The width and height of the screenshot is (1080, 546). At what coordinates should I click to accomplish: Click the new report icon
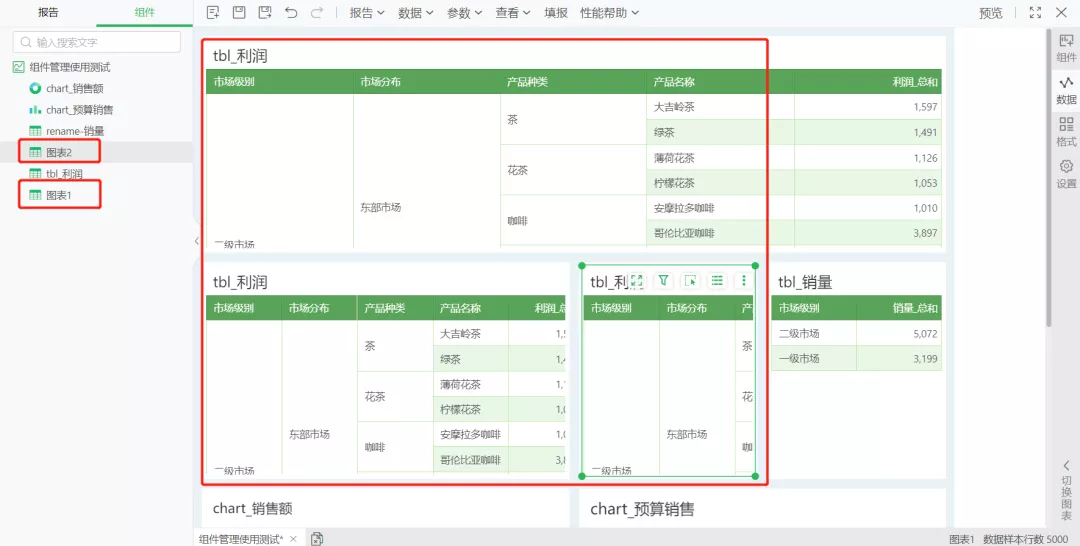click(x=213, y=12)
